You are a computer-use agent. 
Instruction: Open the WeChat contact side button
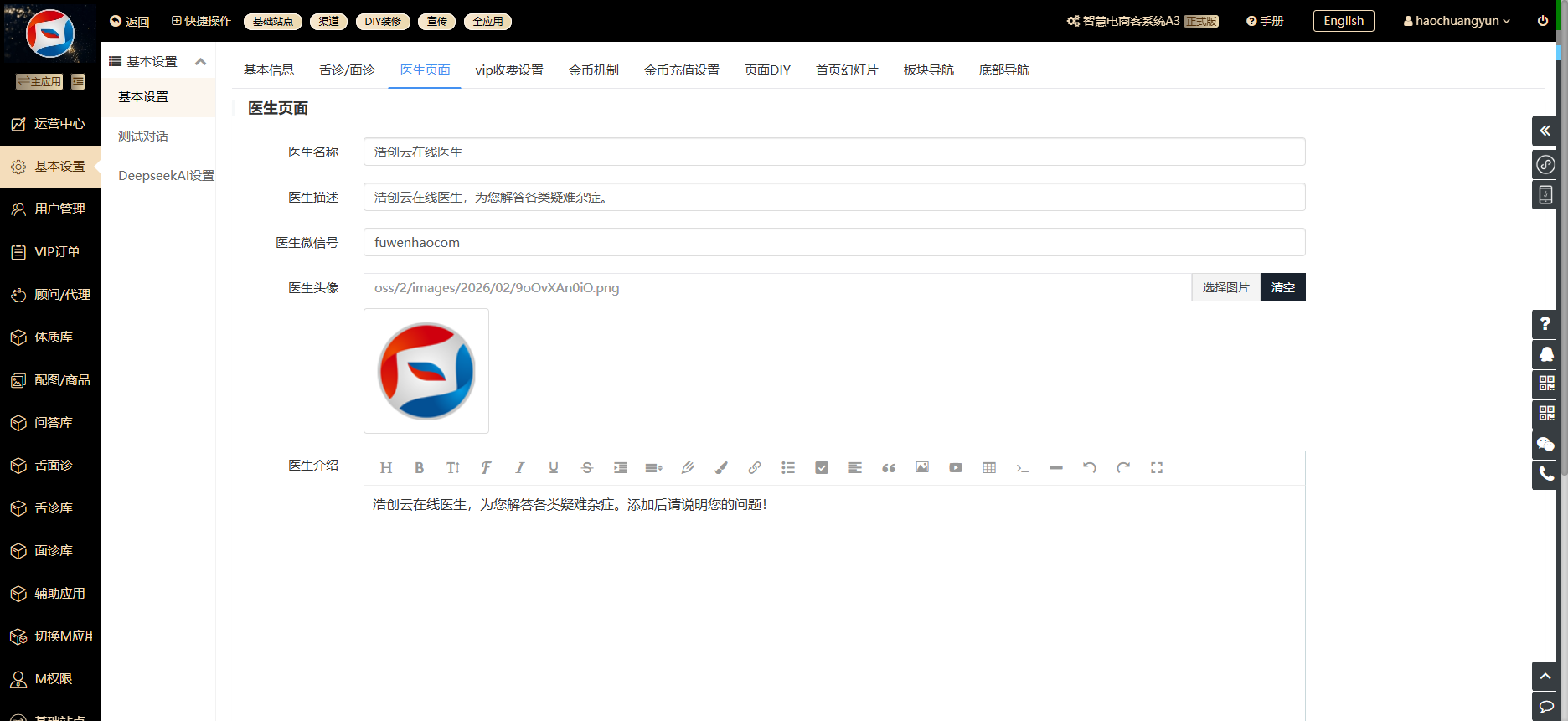[x=1545, y=445]
